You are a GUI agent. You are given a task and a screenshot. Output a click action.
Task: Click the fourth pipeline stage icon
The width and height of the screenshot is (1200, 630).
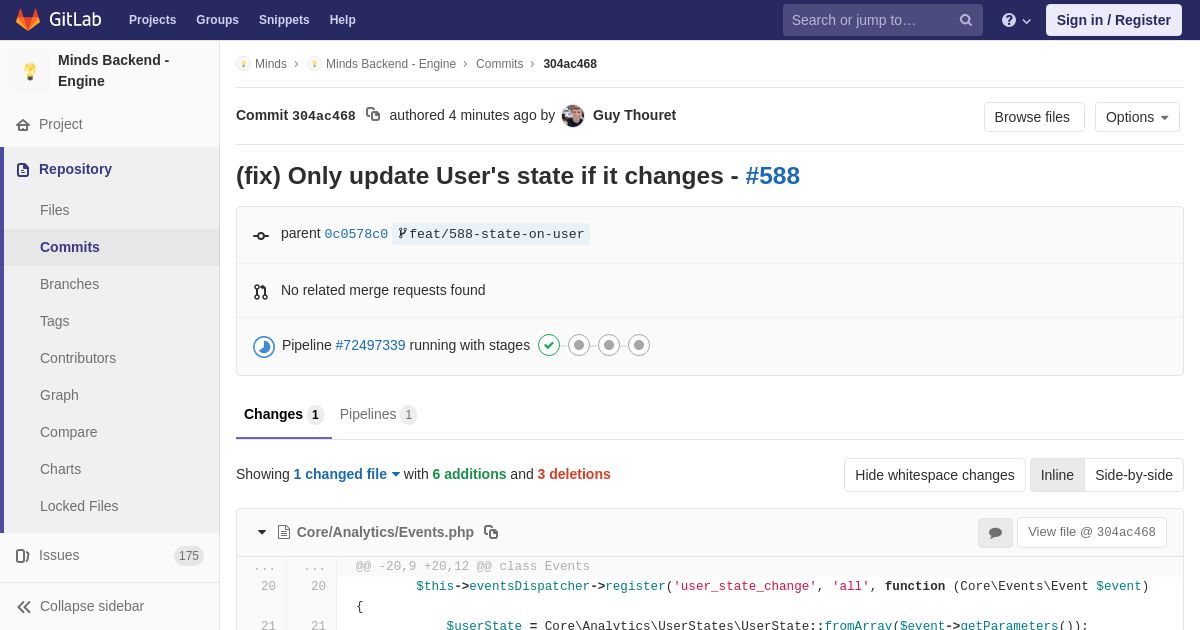coord(639,345)
